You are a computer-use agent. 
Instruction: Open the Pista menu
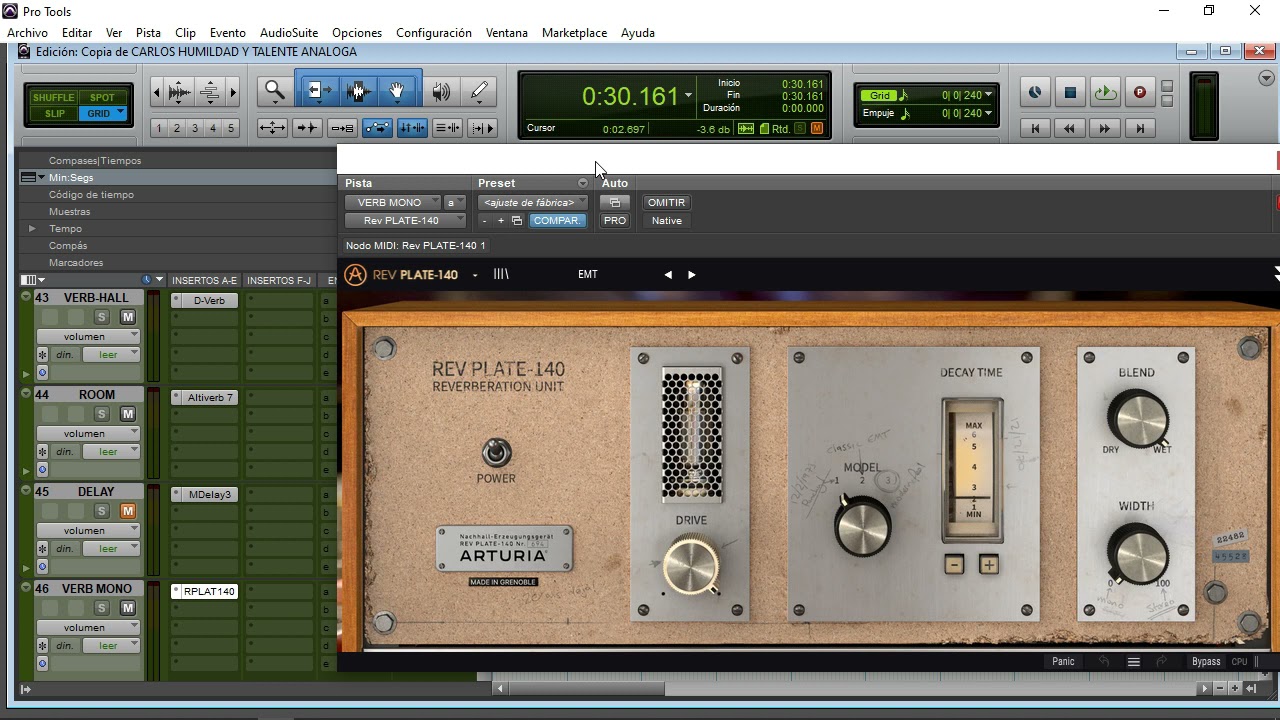coord(148,33)
